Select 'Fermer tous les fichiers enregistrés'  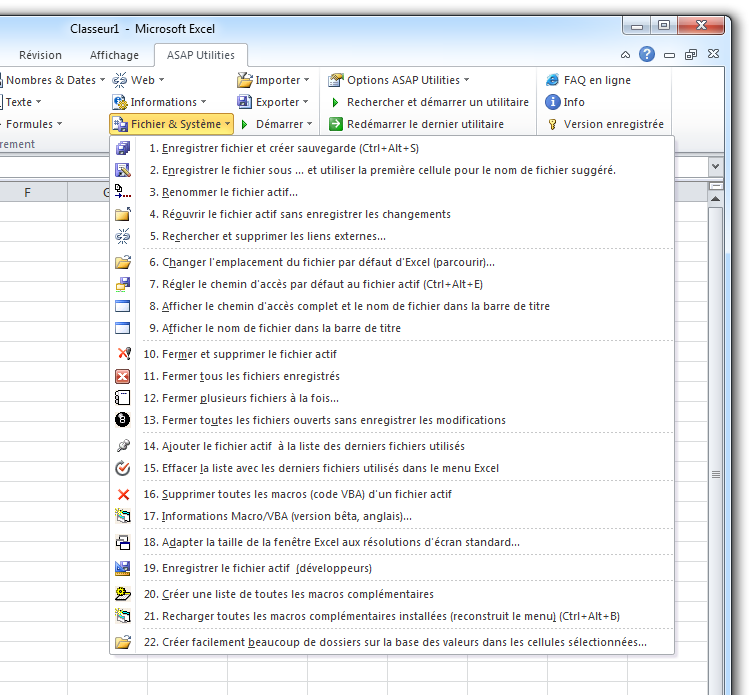pyautogui.click(x=392, y=376)
